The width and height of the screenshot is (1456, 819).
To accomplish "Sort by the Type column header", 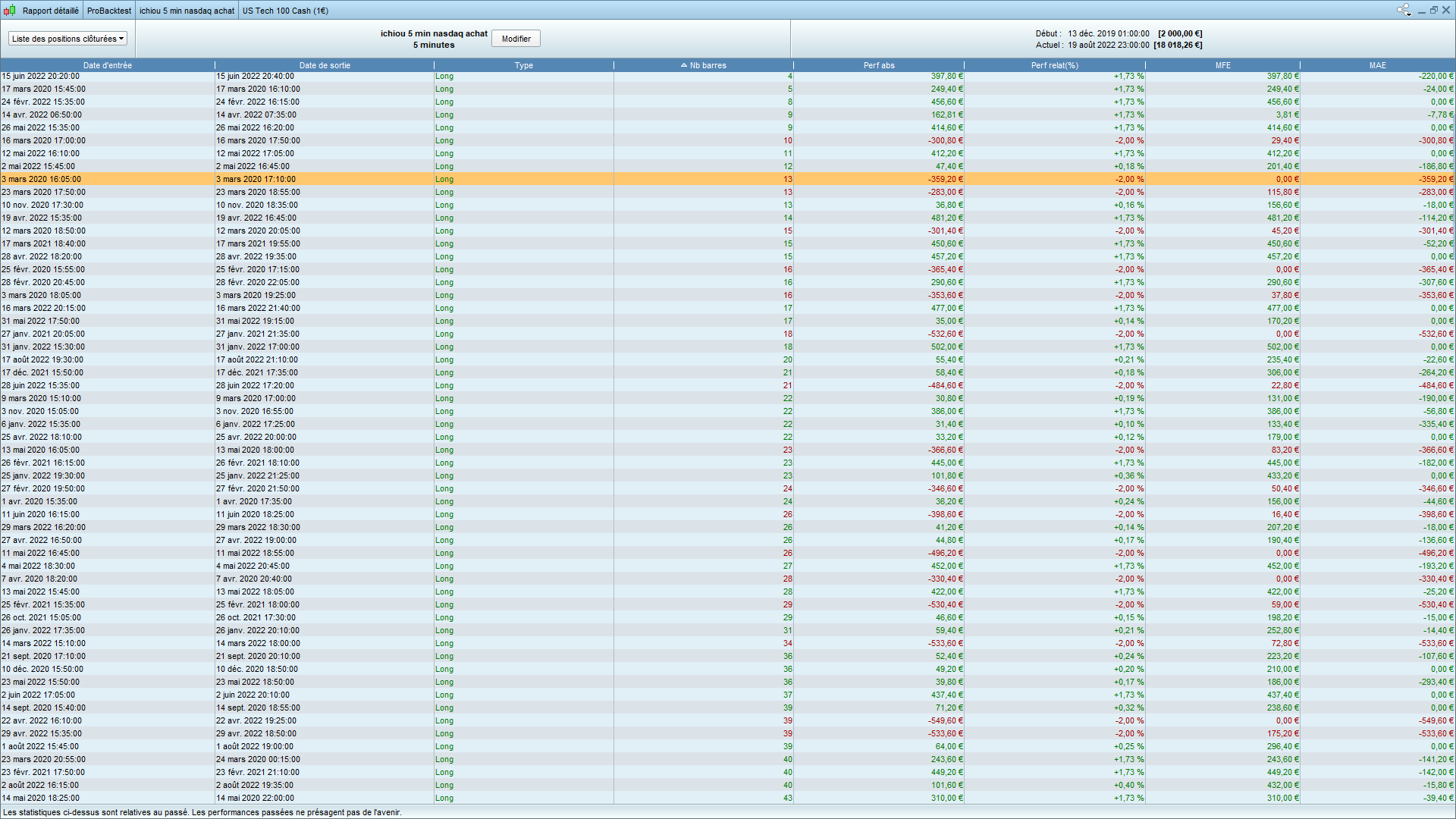I will (523, 65).
